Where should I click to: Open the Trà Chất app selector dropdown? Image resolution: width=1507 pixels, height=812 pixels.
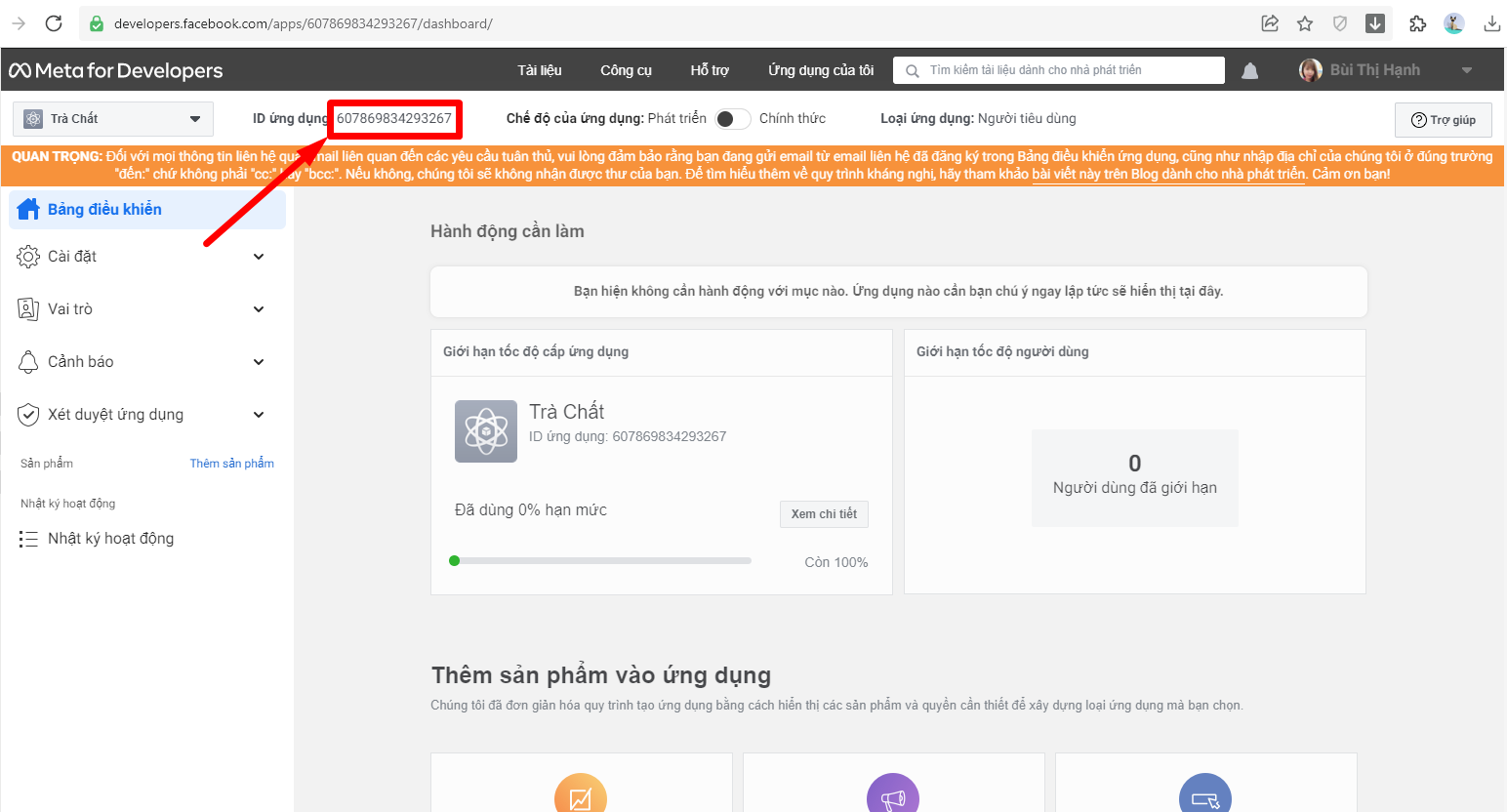[x=113, y=119]
